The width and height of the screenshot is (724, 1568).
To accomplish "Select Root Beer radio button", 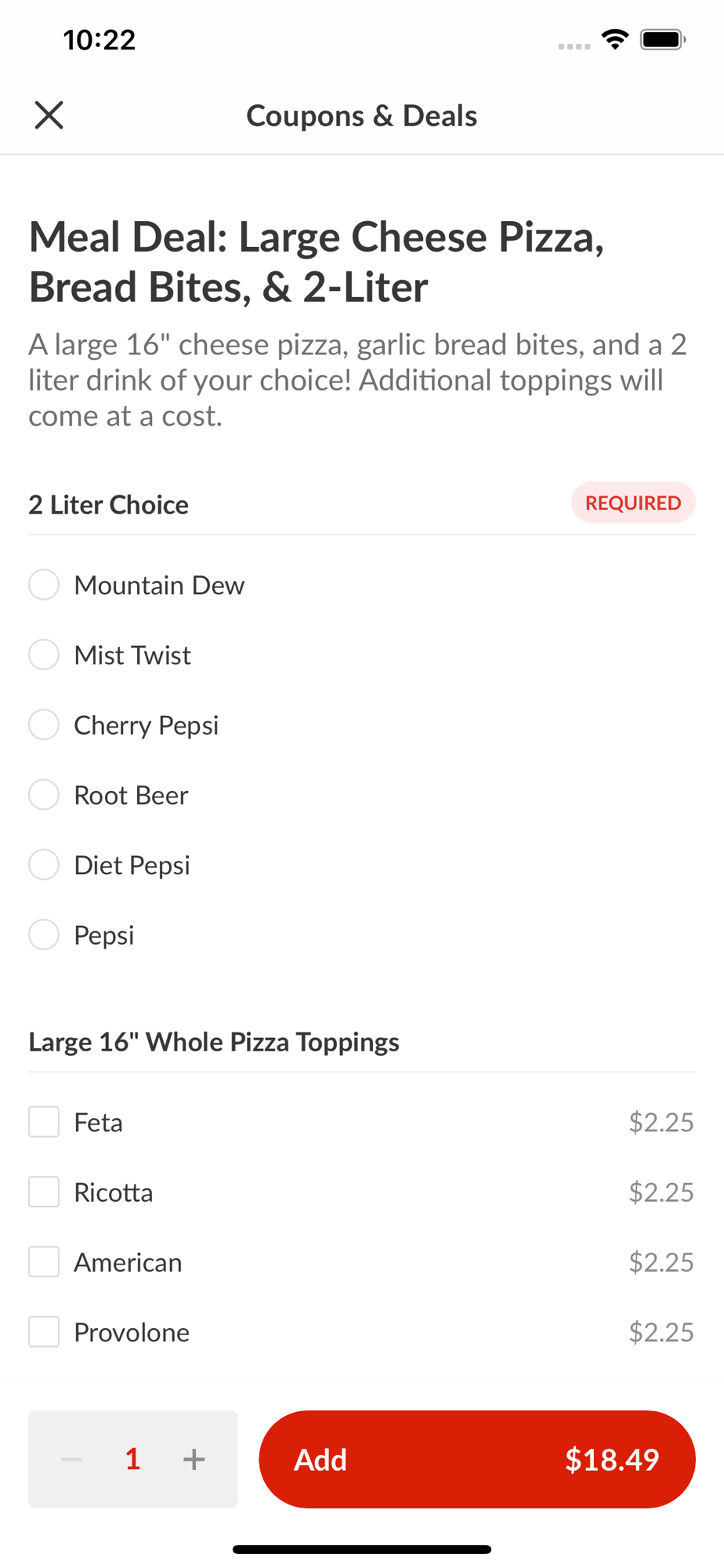I will [x=44, y=795].
